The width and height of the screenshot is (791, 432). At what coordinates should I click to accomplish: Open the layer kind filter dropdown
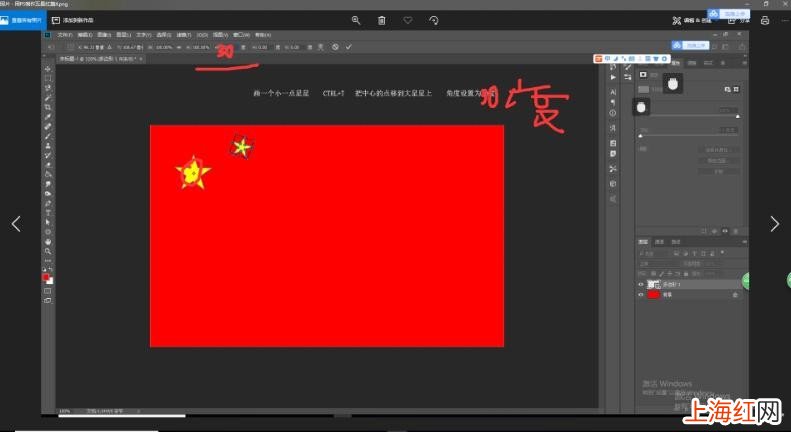tap(654, 253)
